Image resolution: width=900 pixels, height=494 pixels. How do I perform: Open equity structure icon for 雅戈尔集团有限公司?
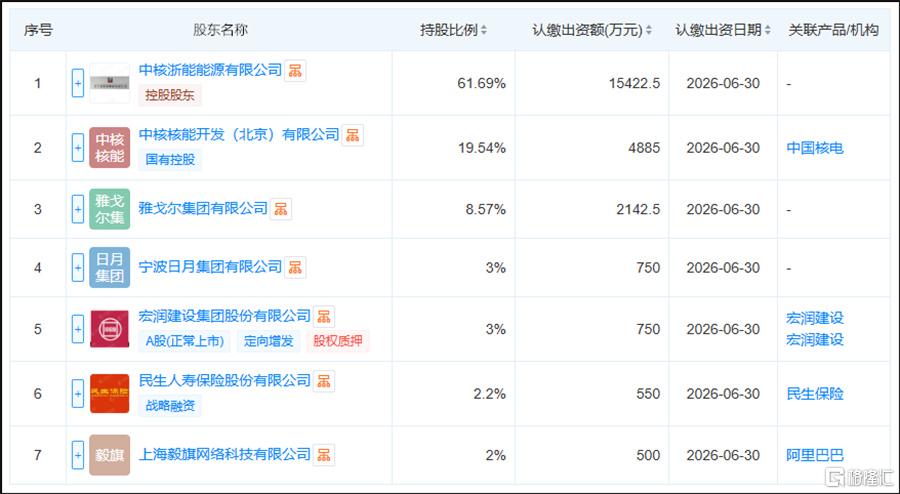[x=281, y=209]
